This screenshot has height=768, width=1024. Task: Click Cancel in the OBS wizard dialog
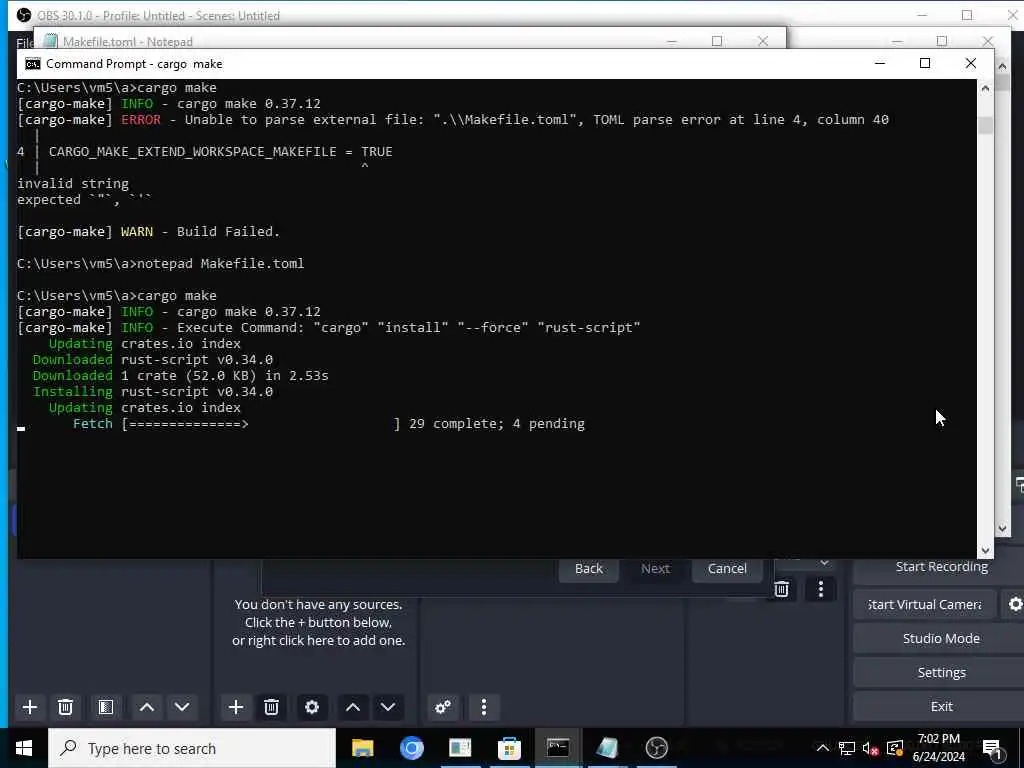pos(727,569)
